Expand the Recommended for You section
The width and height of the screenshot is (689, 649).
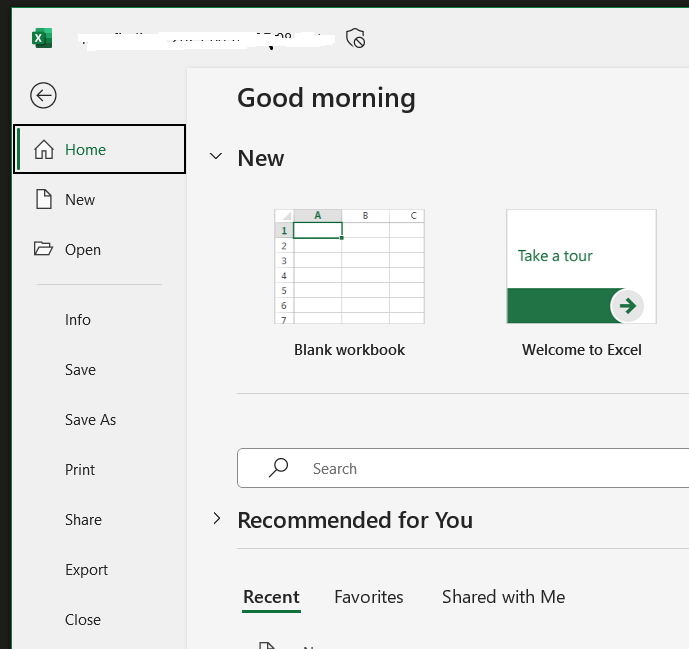coord(216,519)
